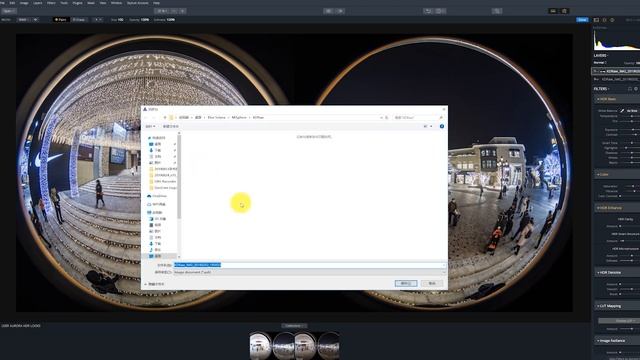640x360 pixels.
Task: Click the Contrast slider track
Action: [630, 134]
